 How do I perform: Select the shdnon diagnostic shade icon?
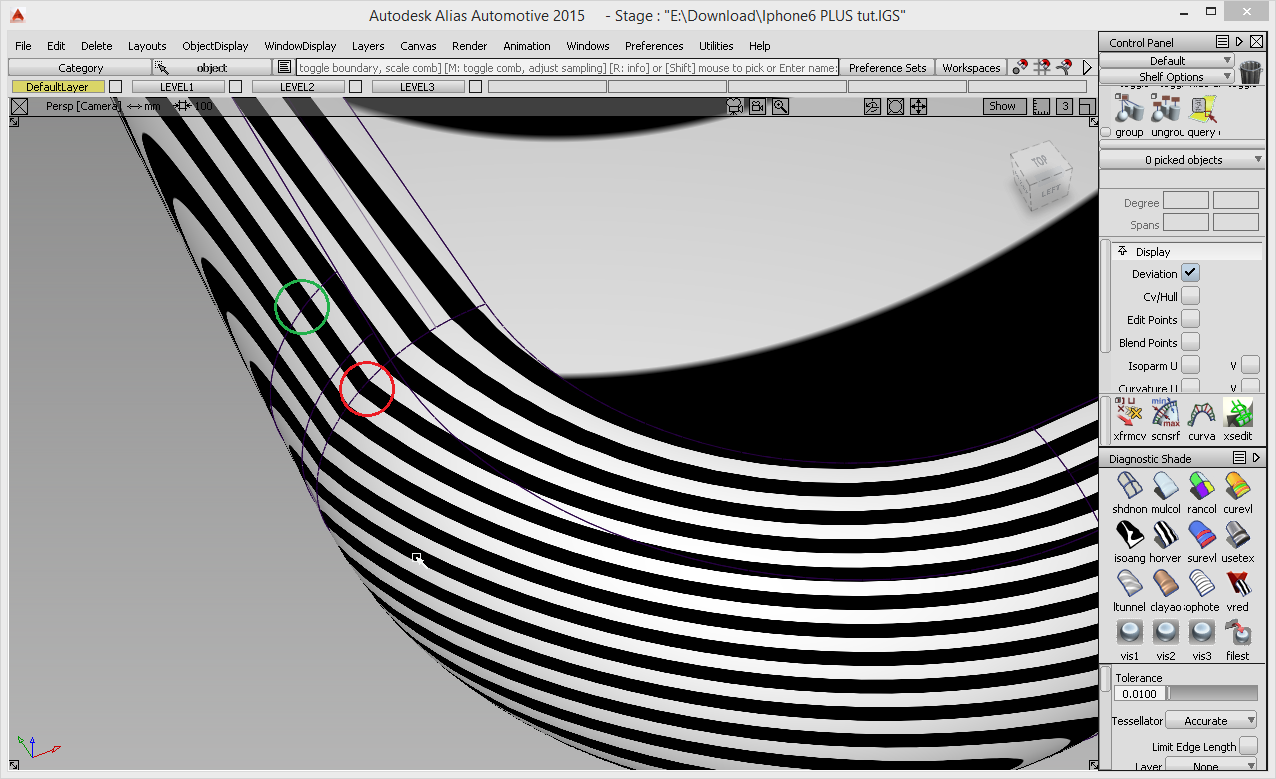(x=1130, y=486)
